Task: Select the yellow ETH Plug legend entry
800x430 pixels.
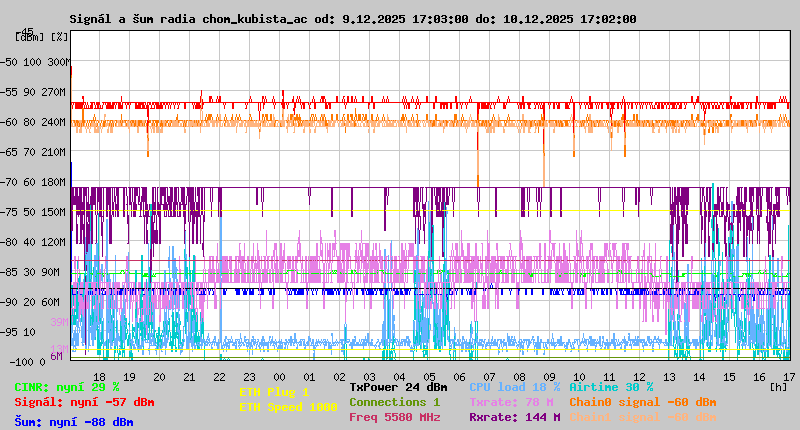Action: click(x=274, y=393)
